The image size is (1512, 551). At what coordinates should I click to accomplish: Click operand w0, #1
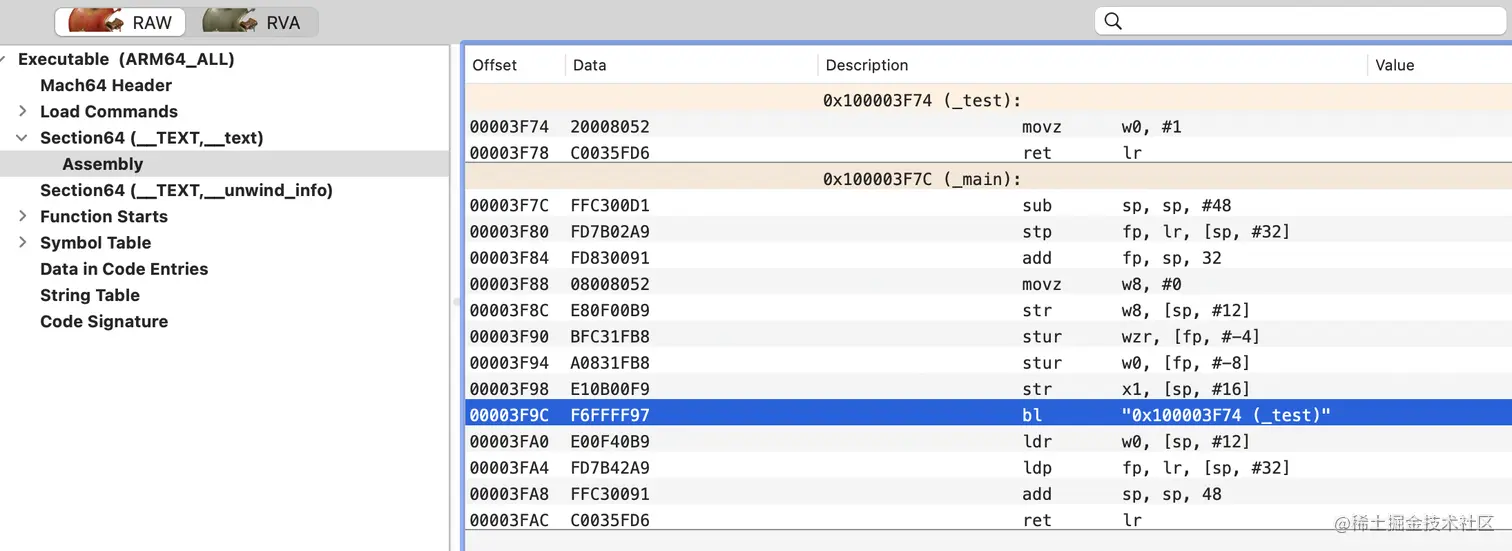(1151, 127)
